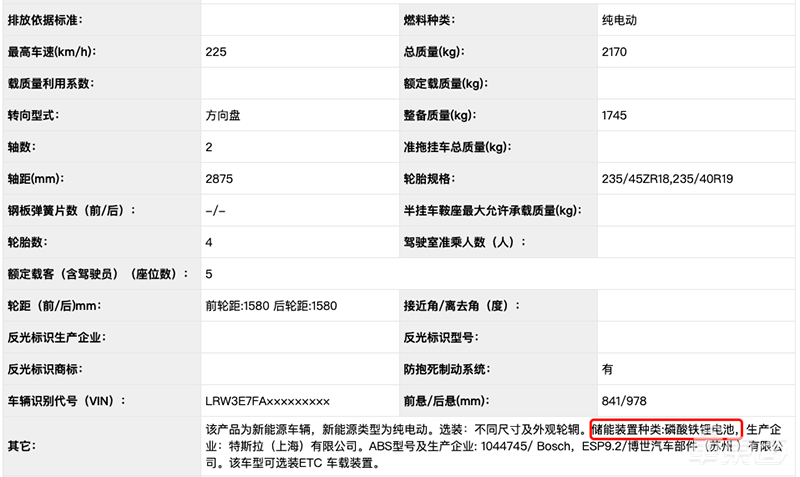Screen dimensions: 800x477
Task: Select the label 轮胎数:
Action: click(27, 242)
